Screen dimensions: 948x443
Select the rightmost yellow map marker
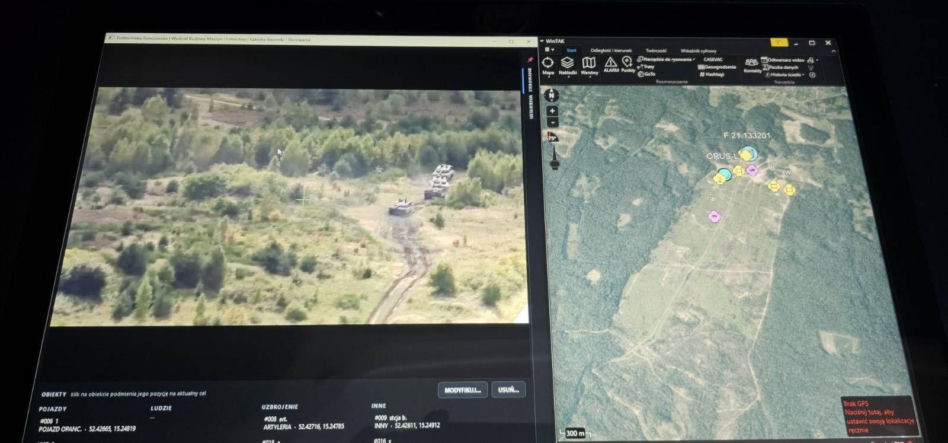click(789, 190)
